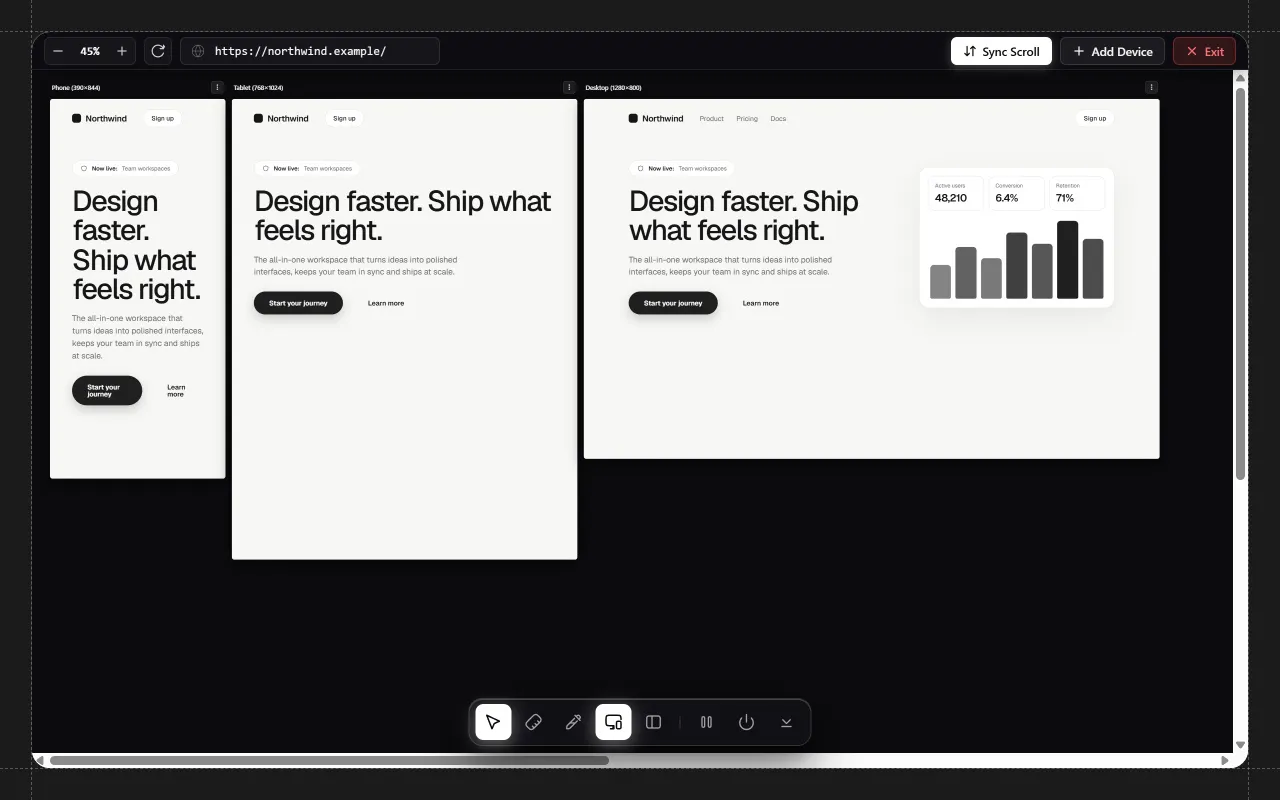Click the globe icon in URL bar
Image resolution: width=1280 pixels, height=800 pixels.
[x=198, y=51]
